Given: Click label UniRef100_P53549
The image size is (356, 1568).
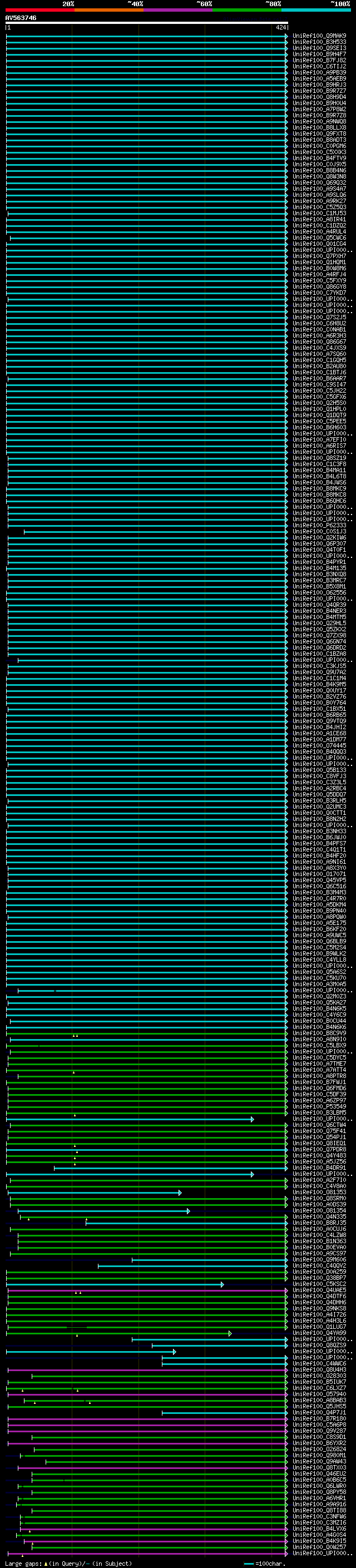Looking at the screenshot, I should pyautogui.click(x=319, y=1106).
